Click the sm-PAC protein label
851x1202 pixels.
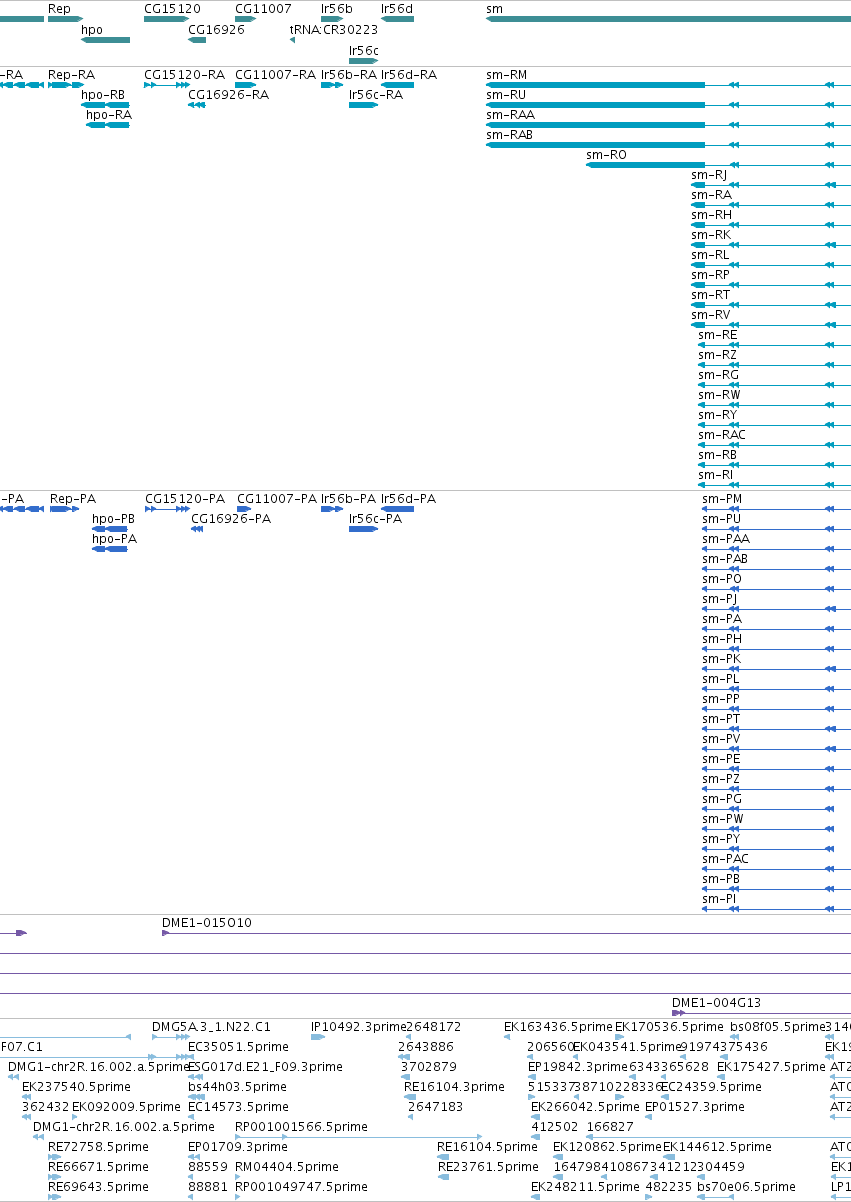(726, 859)
